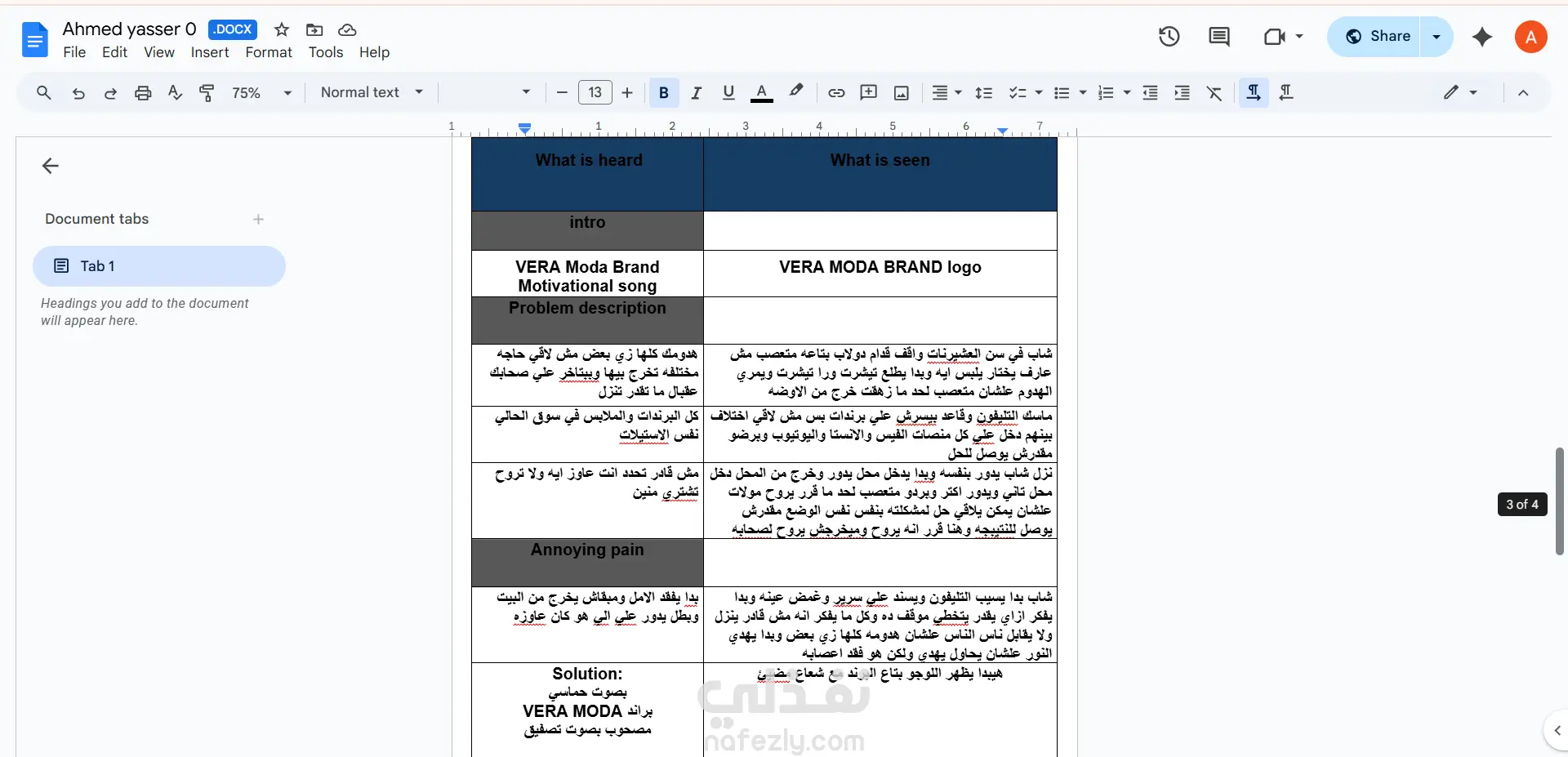Check the cloud save status icon
1568x757 pixels.
click(x=347, y=30)
